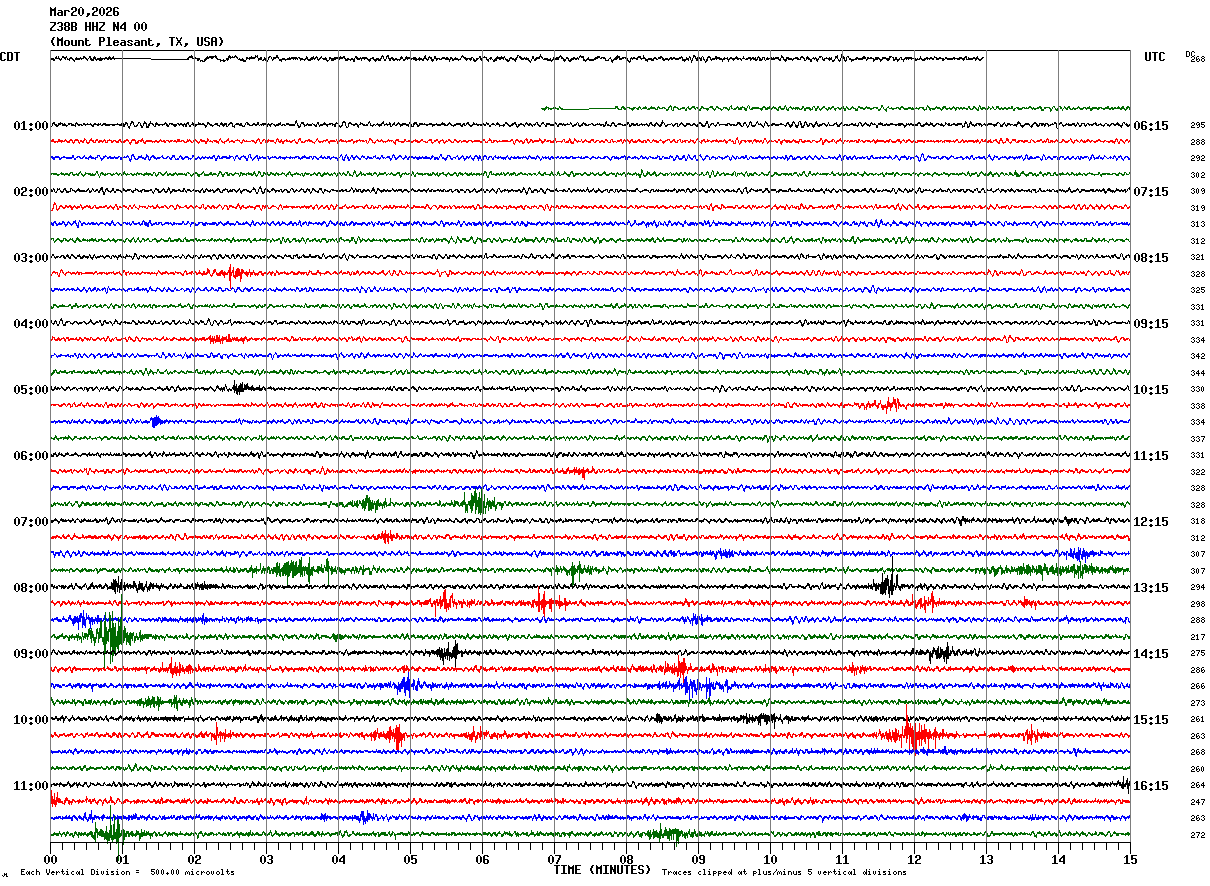The image size is (1210, 886).
Task: Click the DC offset value 247
Action: (x=1197, y=802)
